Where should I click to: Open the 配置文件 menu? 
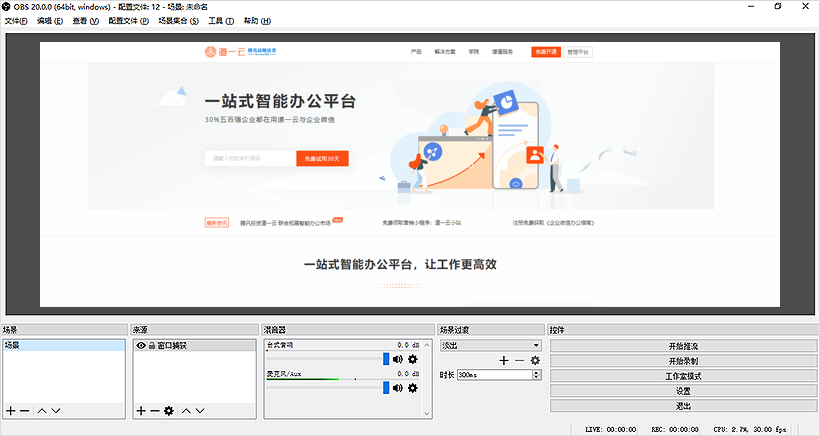pos(128,20)
